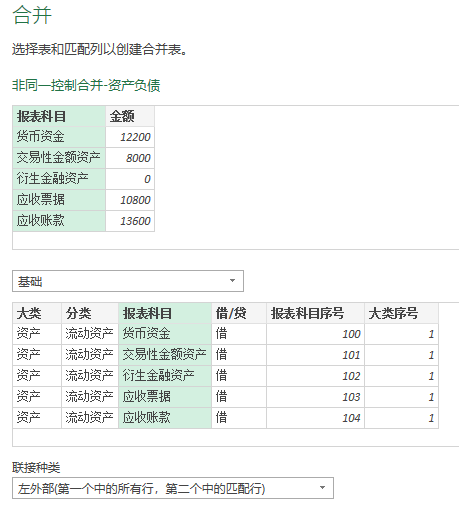
Task: Open the 联接种类 join kind dropdown
Action: (x=173, y=488)
